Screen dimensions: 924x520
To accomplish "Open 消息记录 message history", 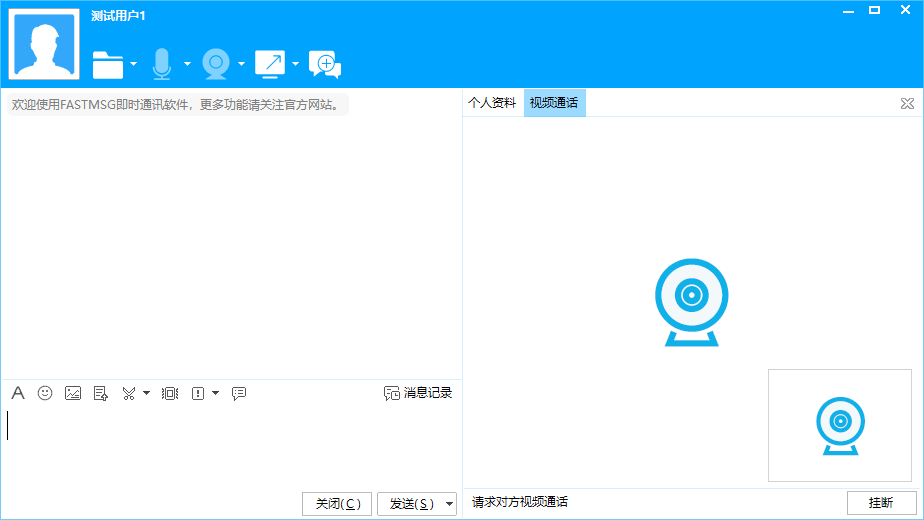I will tap(418, 393).
